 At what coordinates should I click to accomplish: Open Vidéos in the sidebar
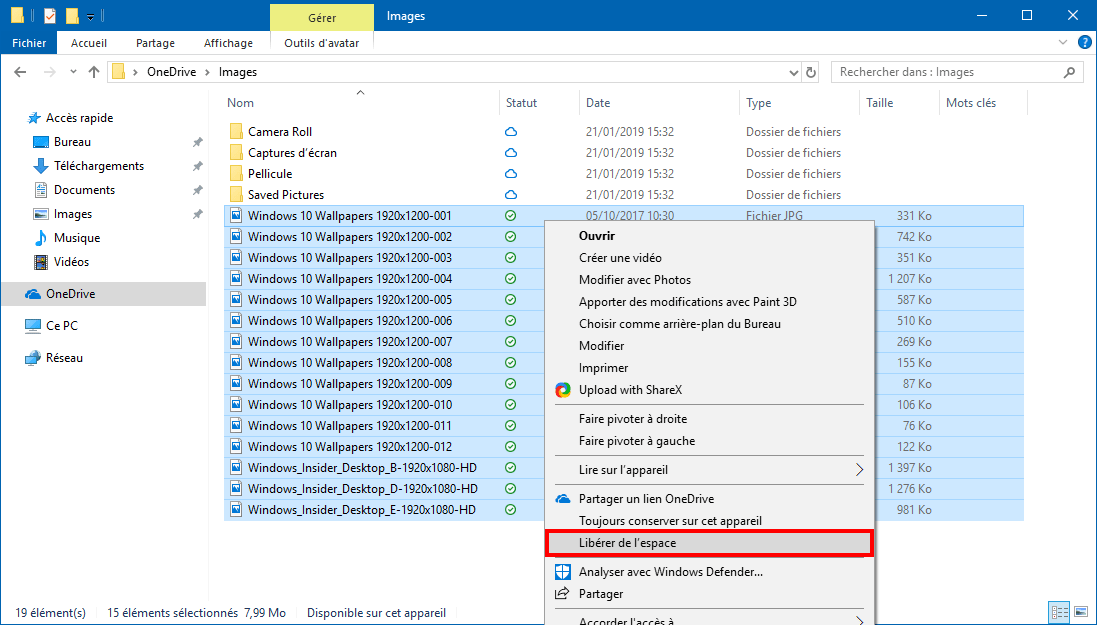[x=71, y=262]
